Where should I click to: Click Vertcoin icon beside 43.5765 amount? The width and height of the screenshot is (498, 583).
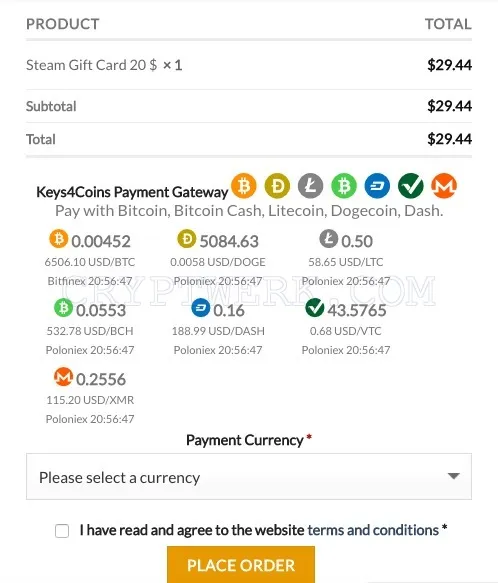point(315,308)
